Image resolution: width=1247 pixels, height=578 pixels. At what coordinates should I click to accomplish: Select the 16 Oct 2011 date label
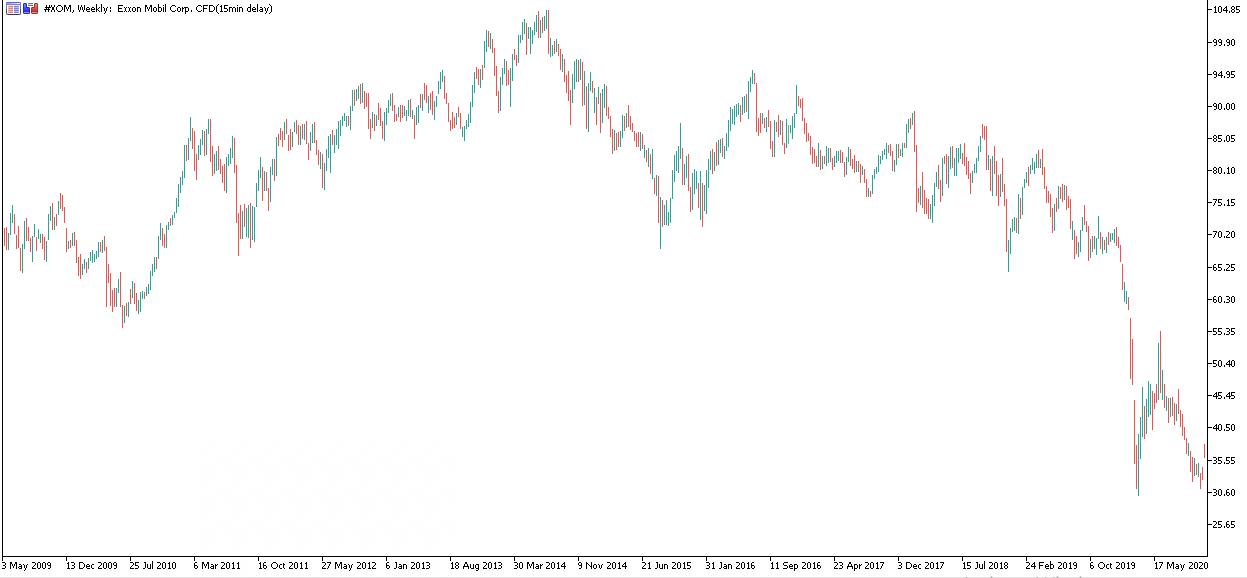click(x=282, y=565)
